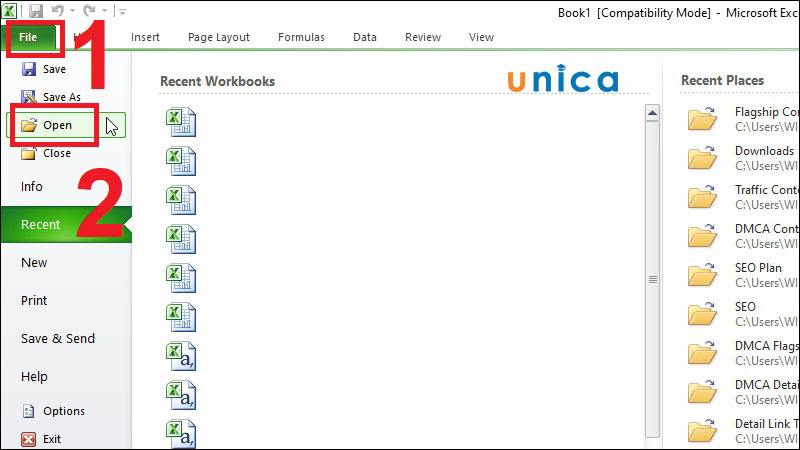Viewport: 800px width, 450px height.
Task: Open the File tab
Action: [28, 37]
